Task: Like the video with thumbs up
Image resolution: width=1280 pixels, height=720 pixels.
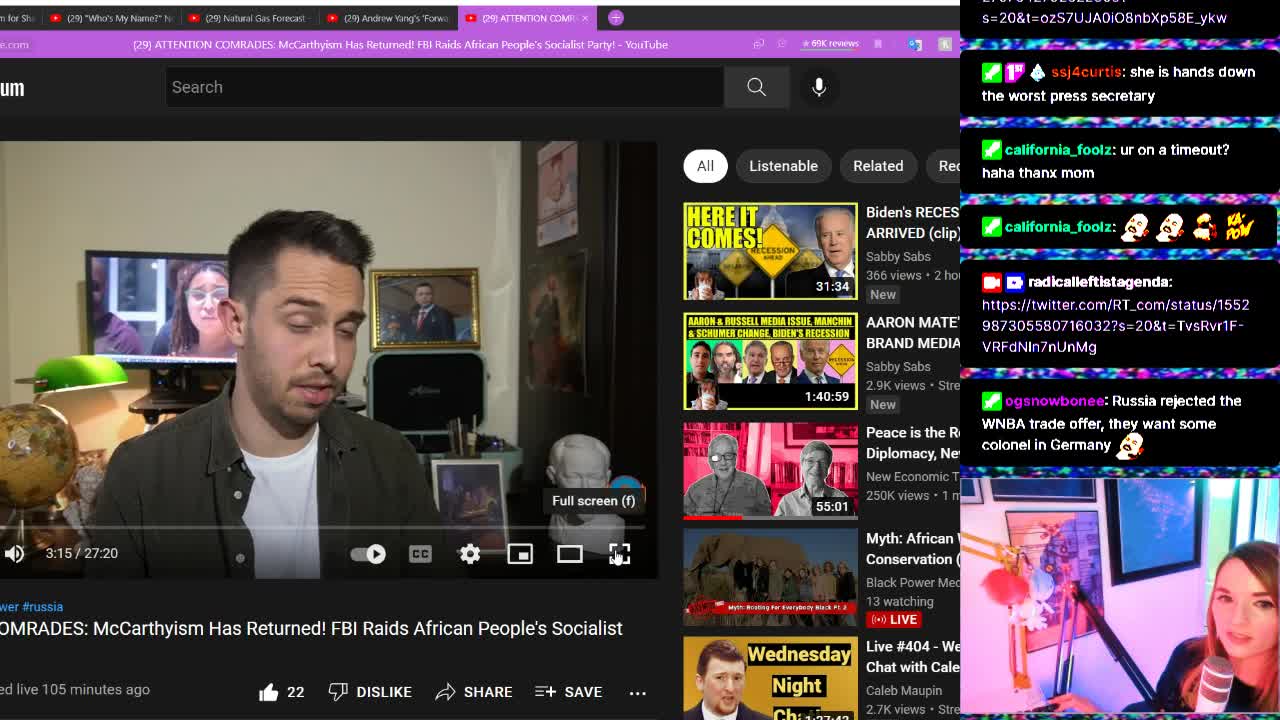Action: [281, 692]
